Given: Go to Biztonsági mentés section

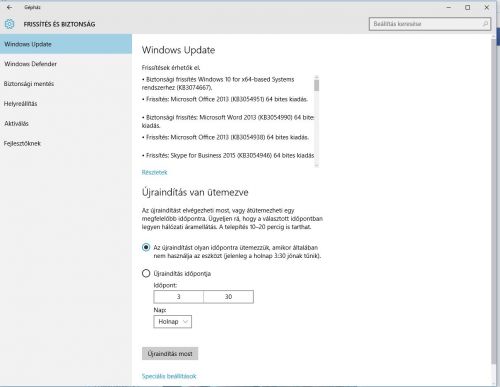Looking at the screenshot, I should [66, 84].
